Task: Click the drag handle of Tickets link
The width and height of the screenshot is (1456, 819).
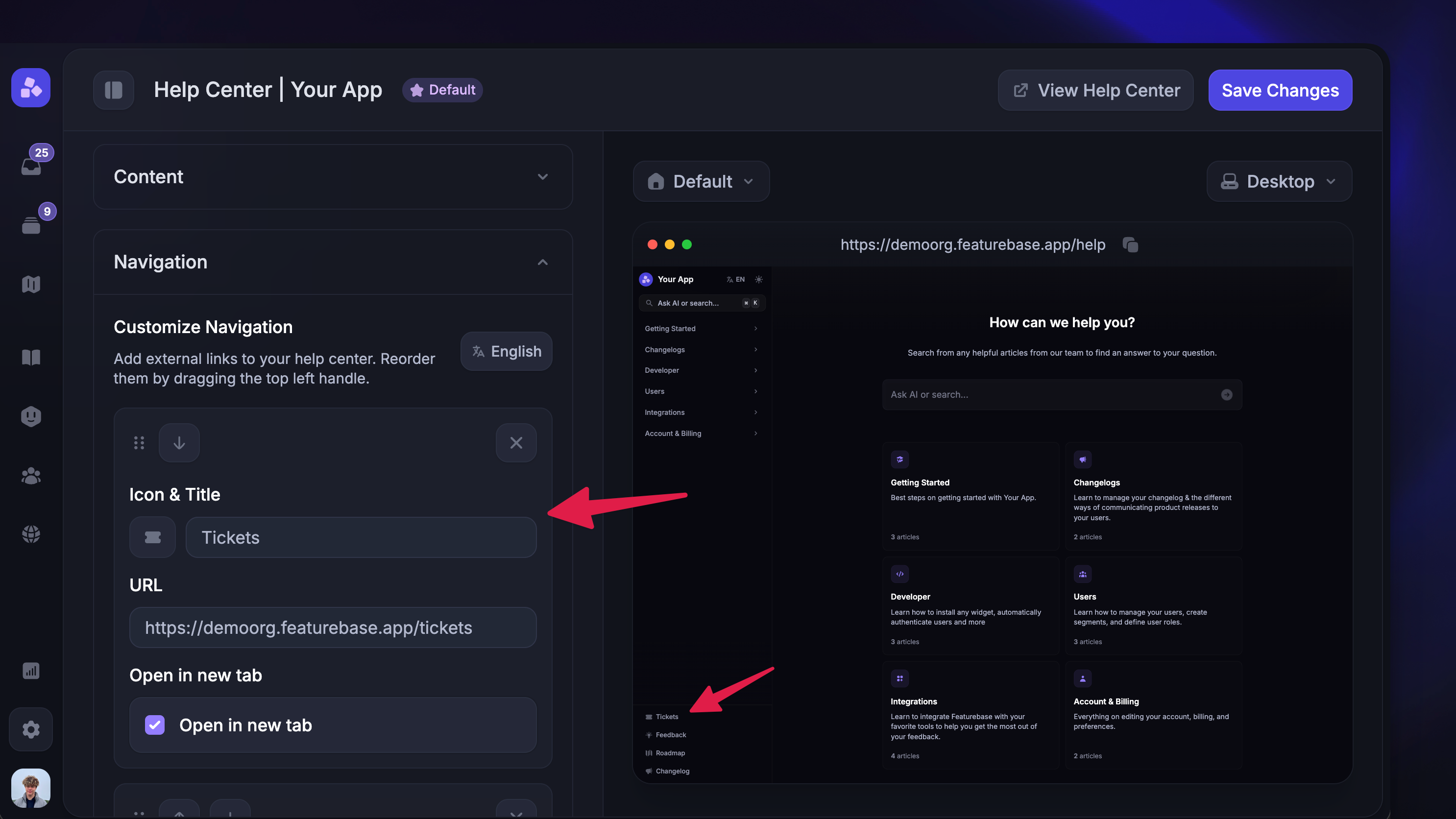Action: 139,443
